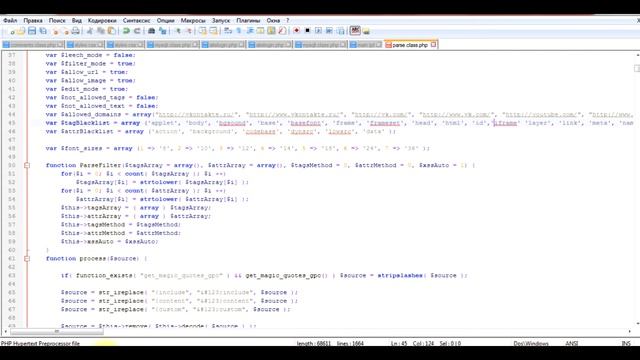Image resolution: width=640 pixels, height=360 pixels.
Task: Click the Save All toolbar icon
Action: click(42, 31)
